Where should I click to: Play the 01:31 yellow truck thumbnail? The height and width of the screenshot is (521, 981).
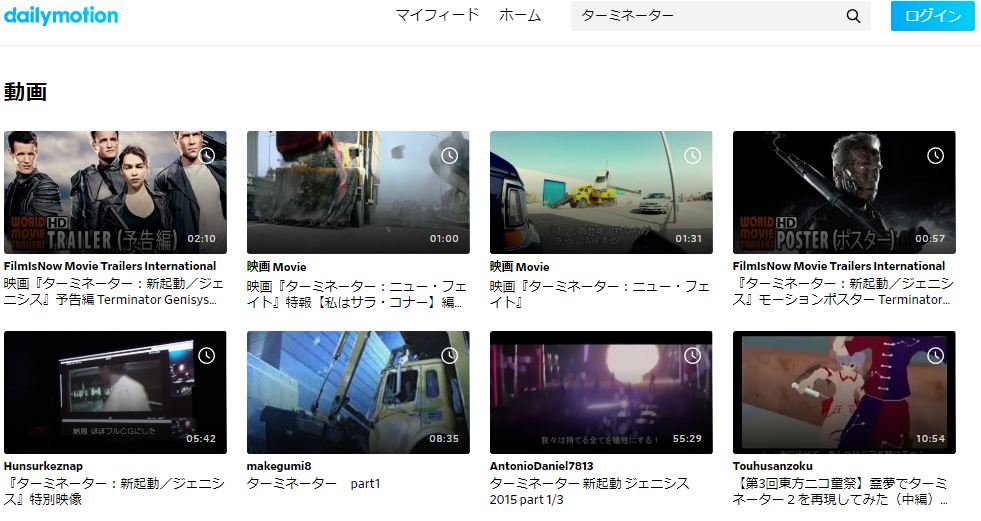(601, 192)
